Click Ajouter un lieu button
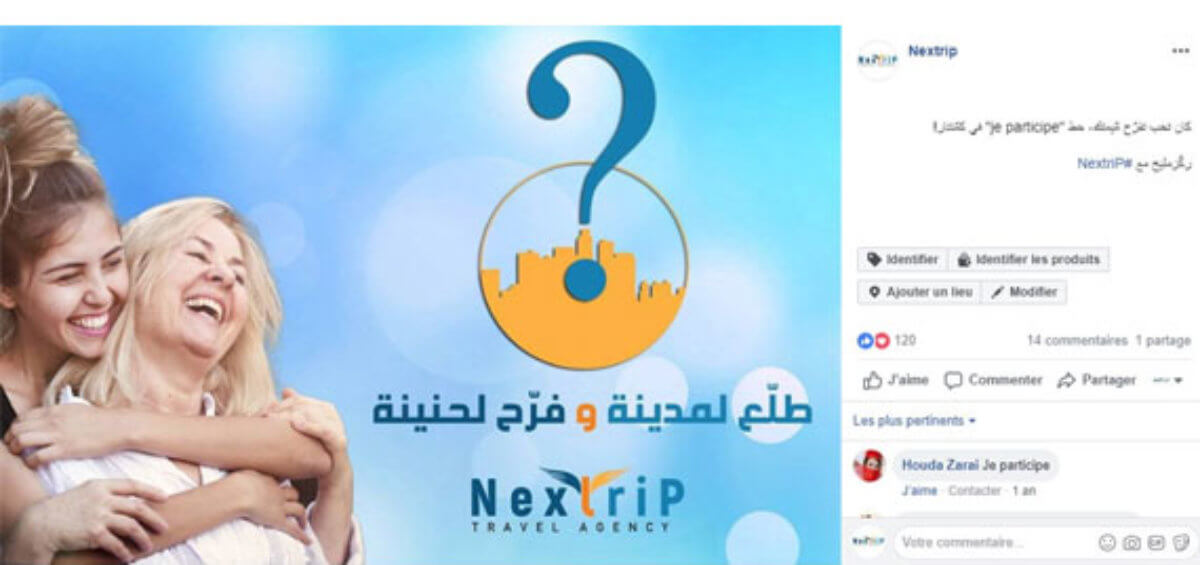The image size is (1200, 565). click(919, 292)
